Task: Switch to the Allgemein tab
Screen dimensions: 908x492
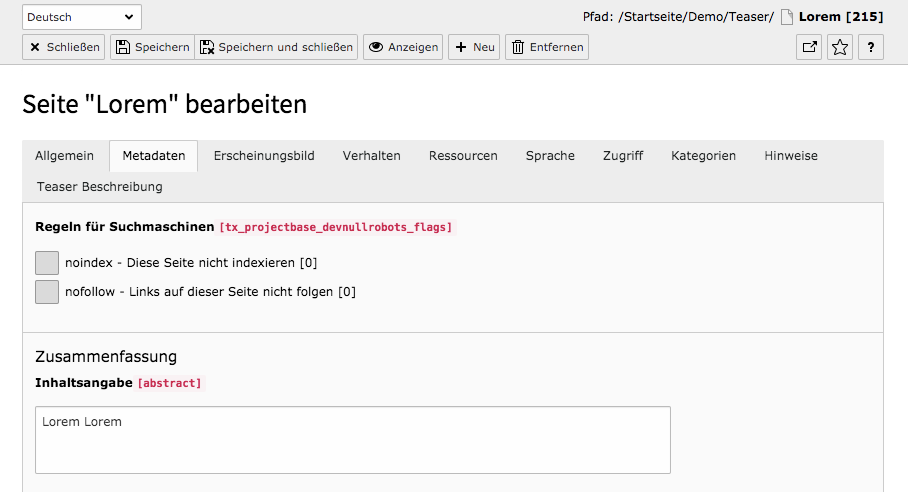Action: pyautogui.click(x=64, y=156)
